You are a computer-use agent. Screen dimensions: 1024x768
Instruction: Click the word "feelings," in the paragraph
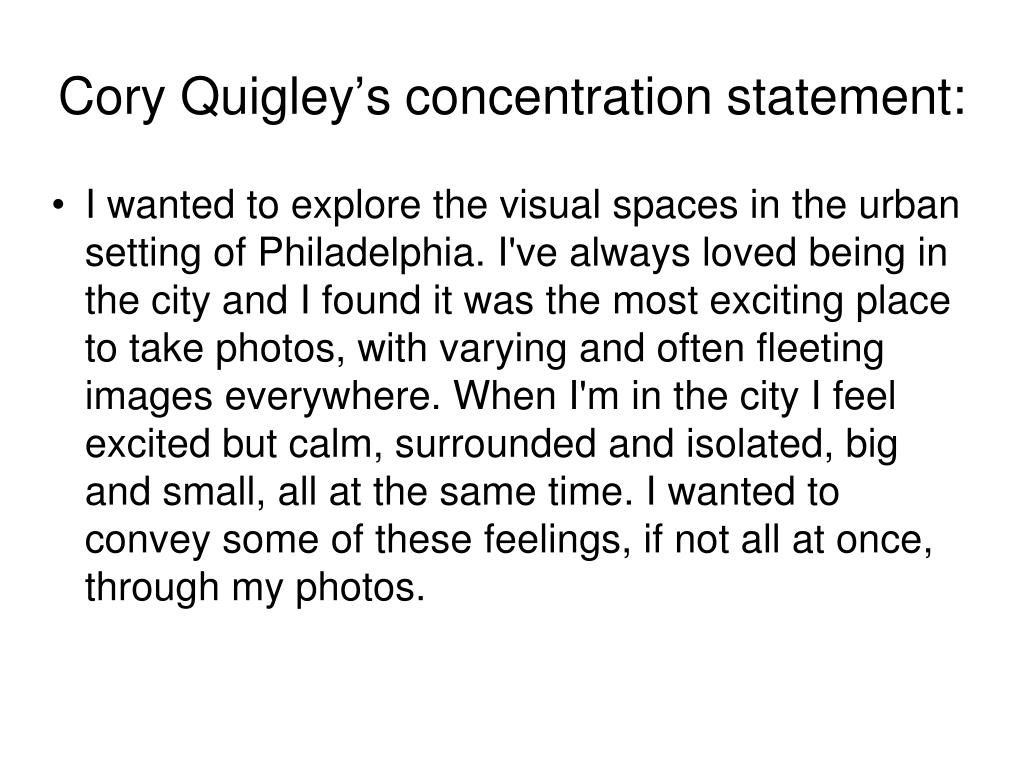[x=558, y=539]
